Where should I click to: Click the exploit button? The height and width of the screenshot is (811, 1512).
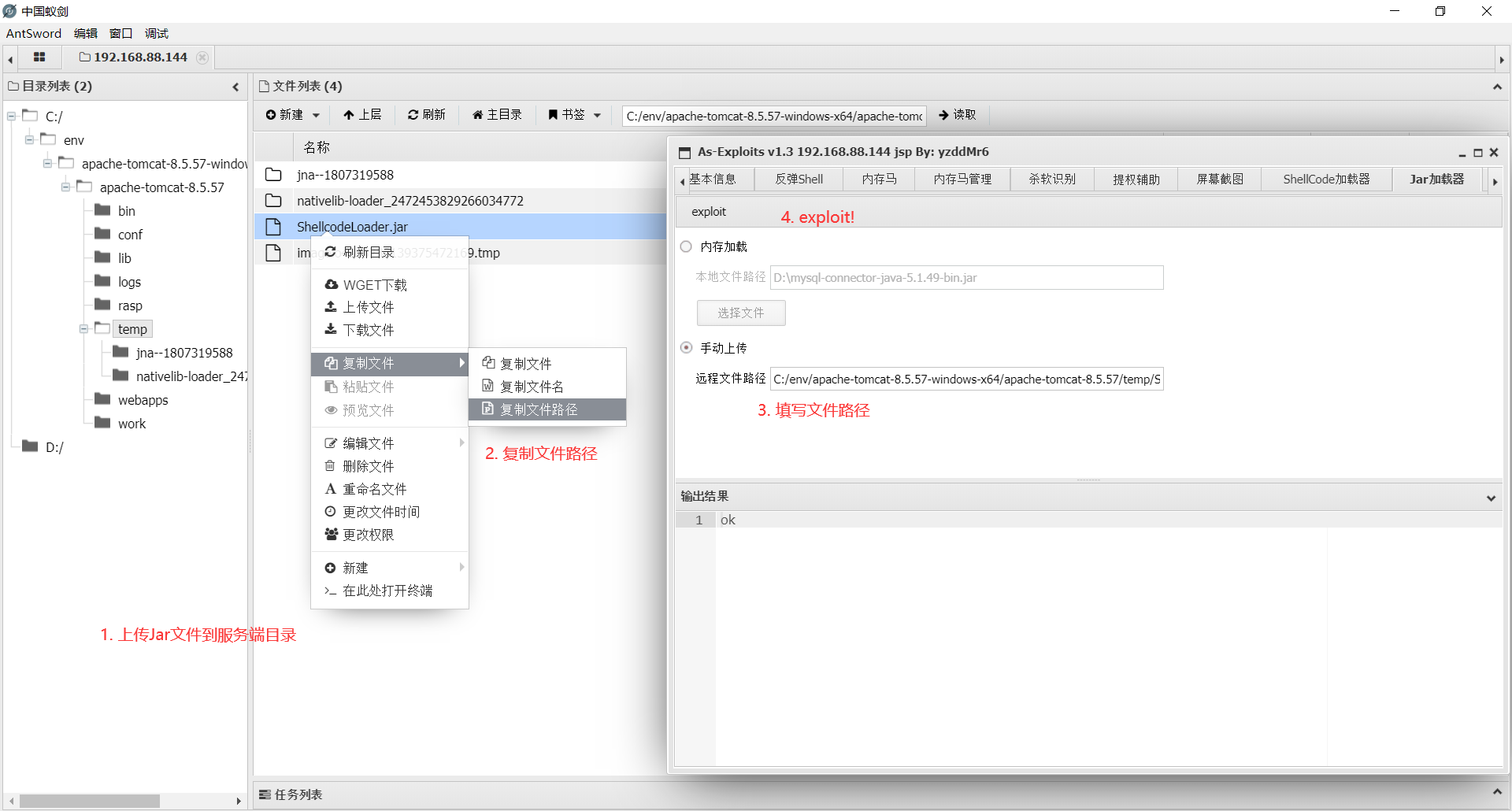709,211
